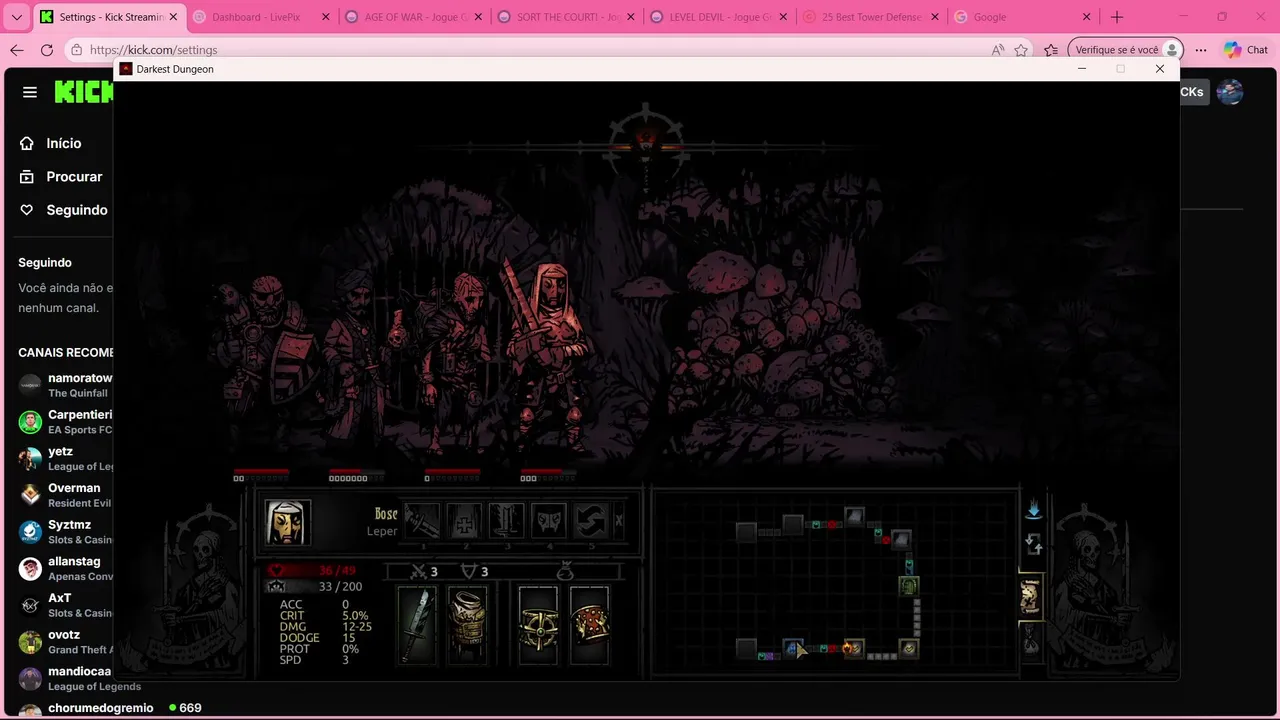Viewport: 1280px width, 720px height.
Task: Switch to the Google browser tab
Action: (x=1023, y=17)
